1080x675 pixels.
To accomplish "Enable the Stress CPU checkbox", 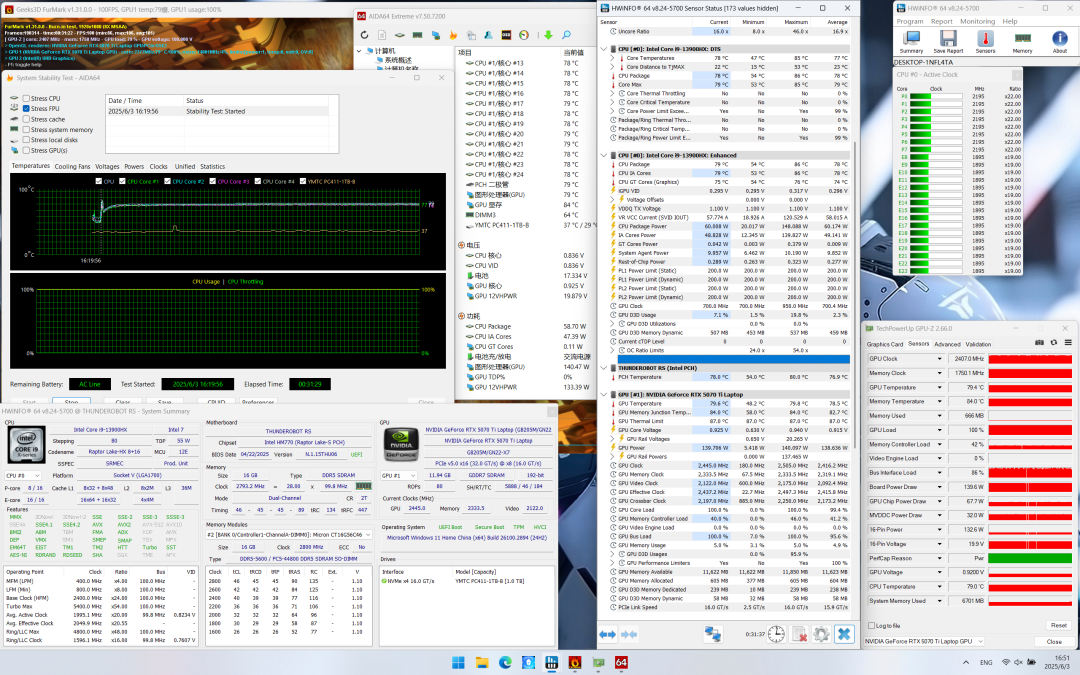I will (x=26, y=98).
